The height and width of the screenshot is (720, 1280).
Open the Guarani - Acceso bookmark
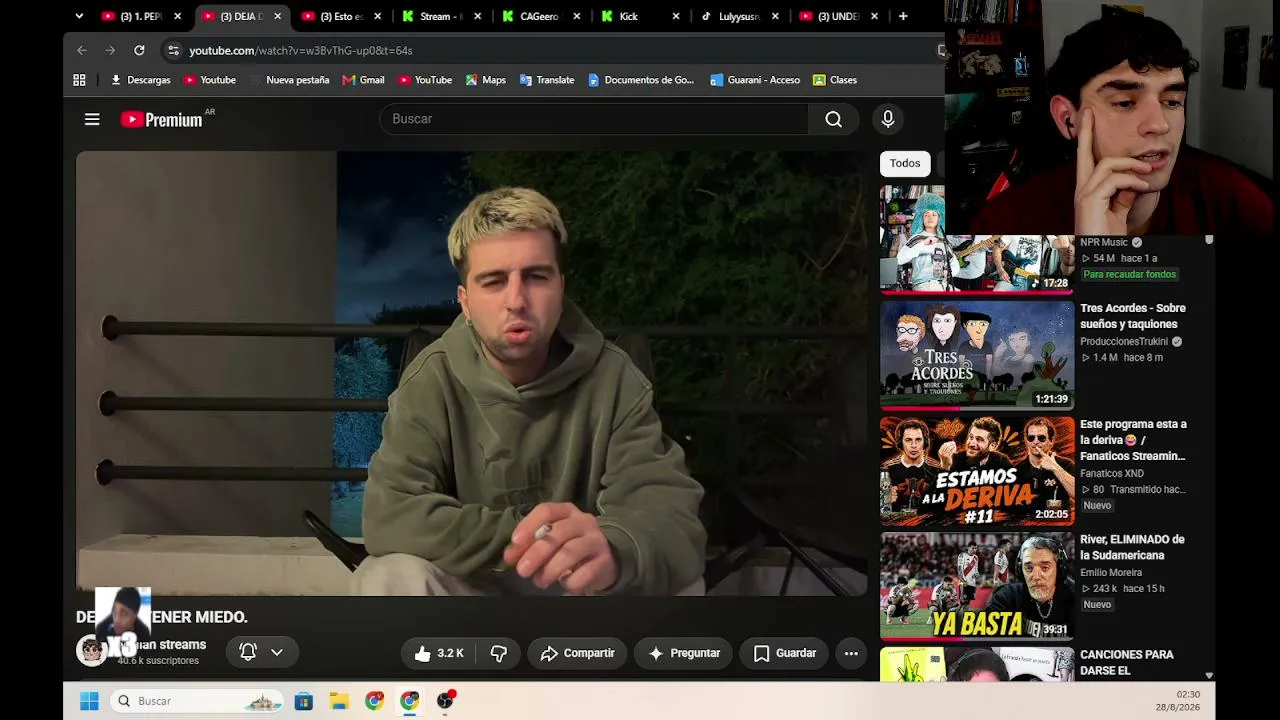[755, 80]
